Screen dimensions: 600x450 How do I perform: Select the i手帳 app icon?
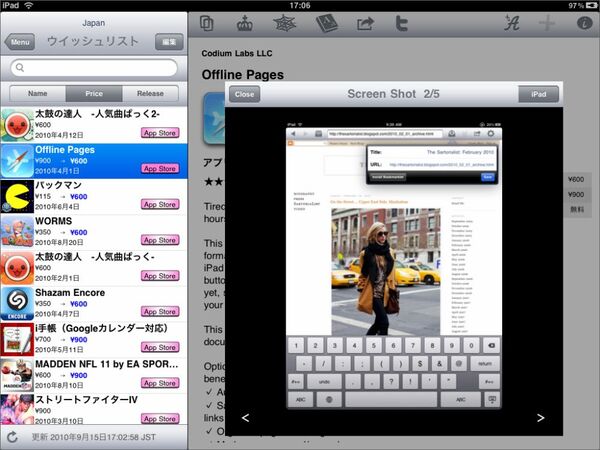click(x=17, y=340)
